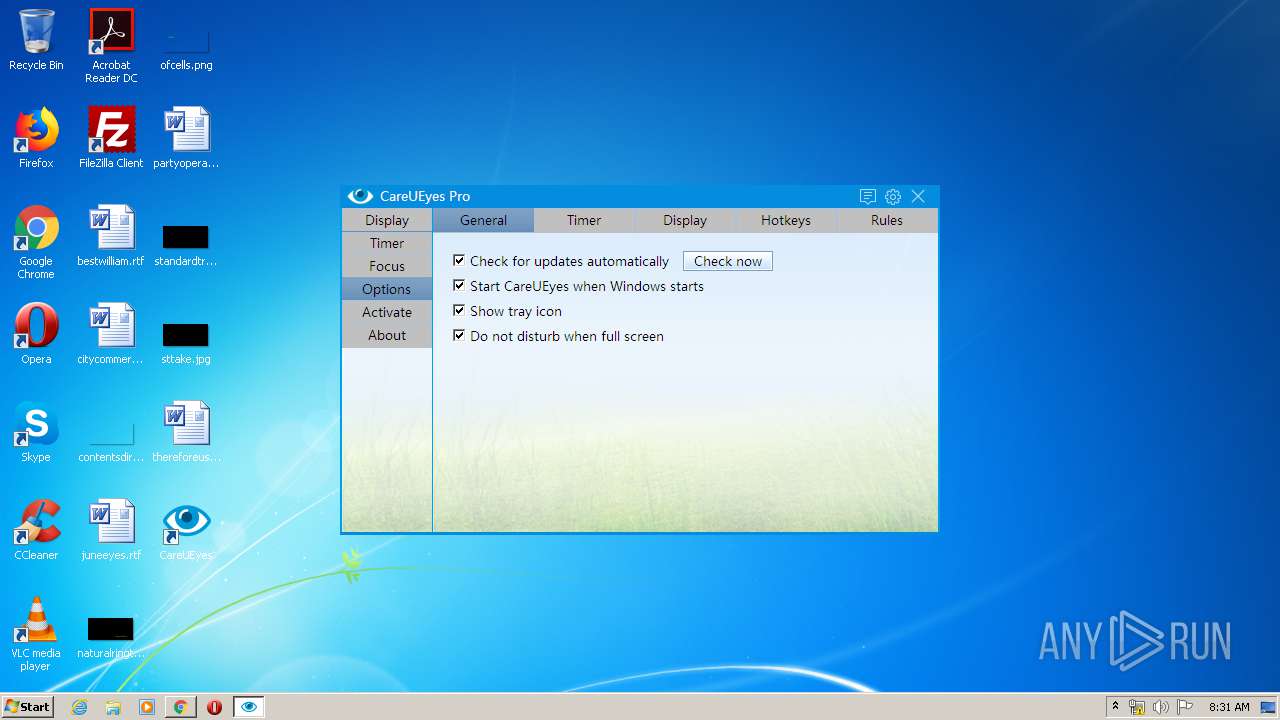Screen dimensions: 1280x720
Task: Select the Opera desktop shortcut
Action: click(x=36, y=334)
